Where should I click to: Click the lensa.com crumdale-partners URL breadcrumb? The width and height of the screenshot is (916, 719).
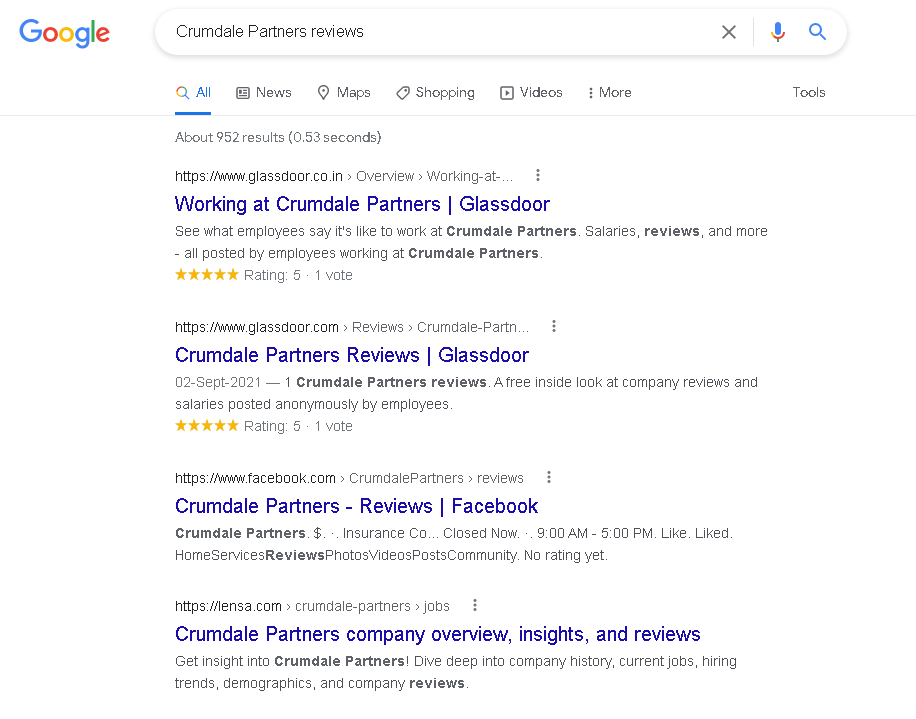313,606
